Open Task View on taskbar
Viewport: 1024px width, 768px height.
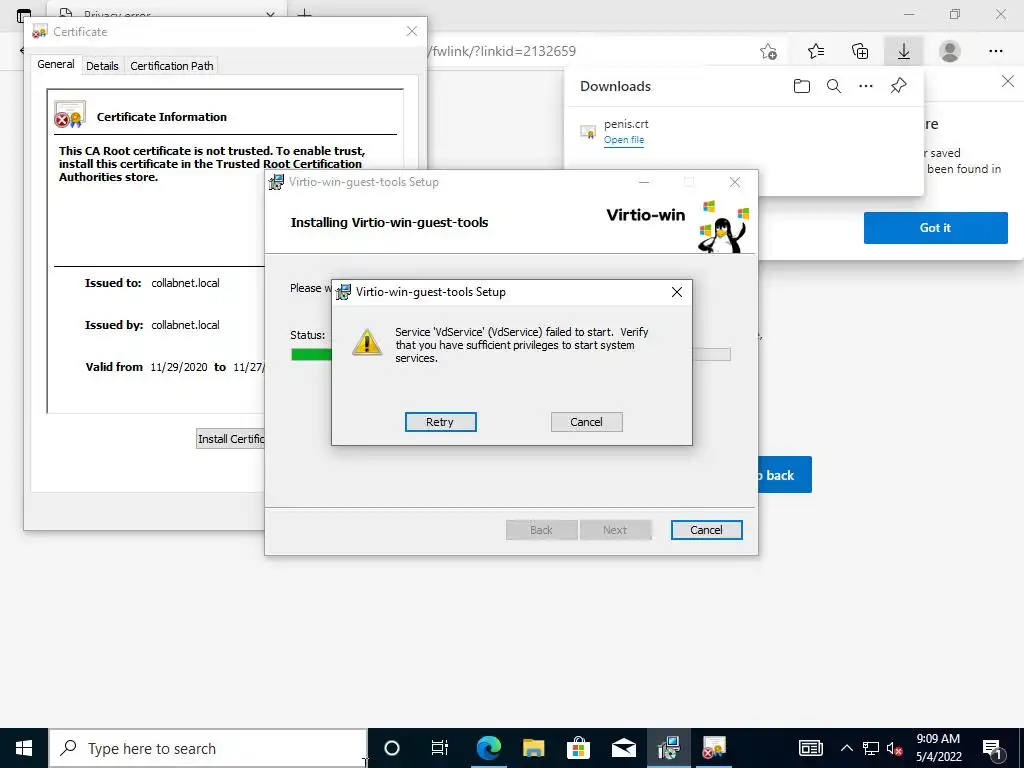440,748
